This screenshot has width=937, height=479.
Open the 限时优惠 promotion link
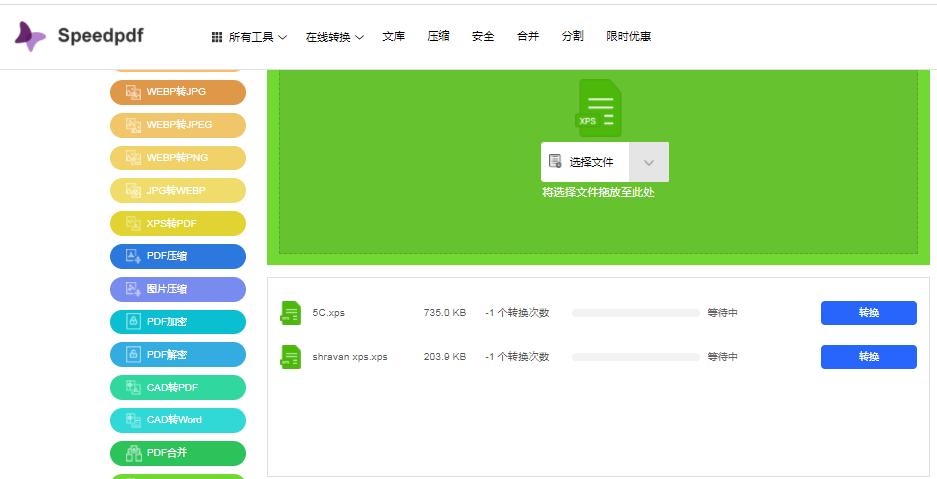(x=628, y=36)
